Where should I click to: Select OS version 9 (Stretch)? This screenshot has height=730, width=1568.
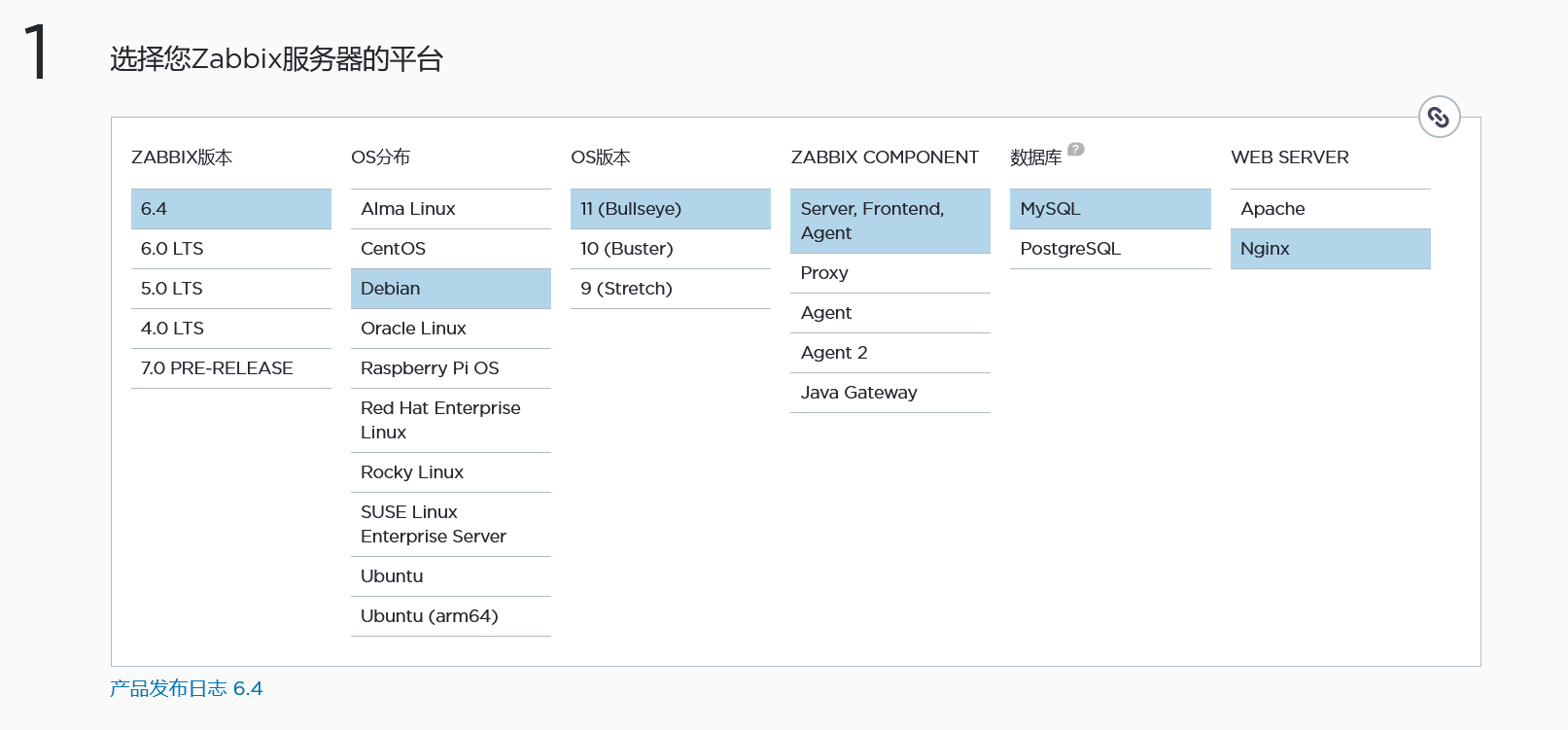670,289
